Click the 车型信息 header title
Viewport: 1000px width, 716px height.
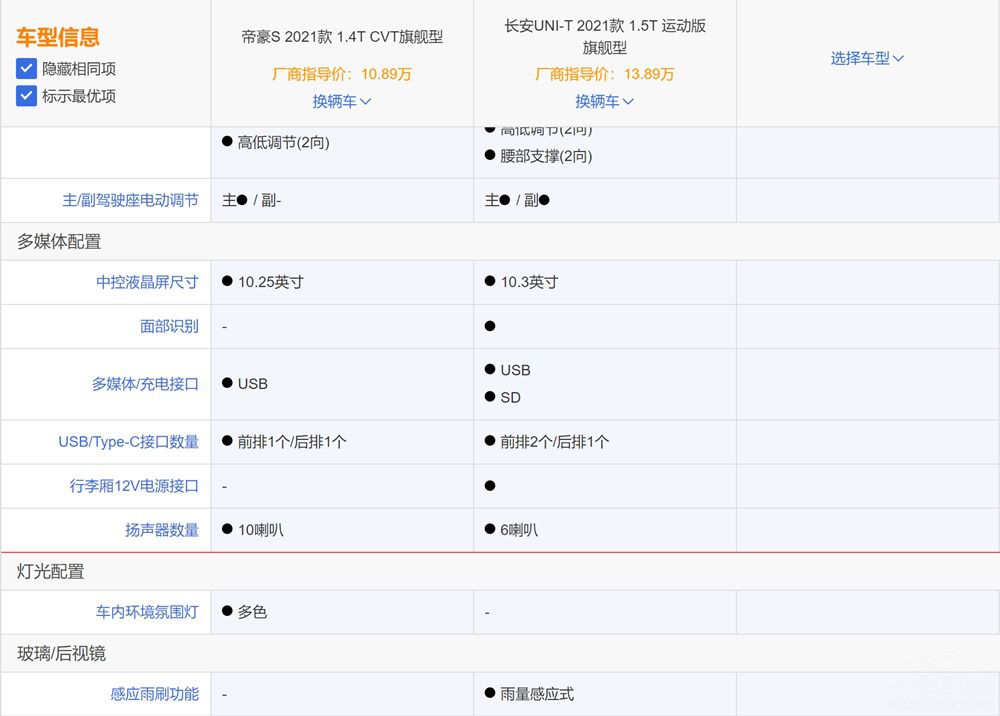[50, 38]
